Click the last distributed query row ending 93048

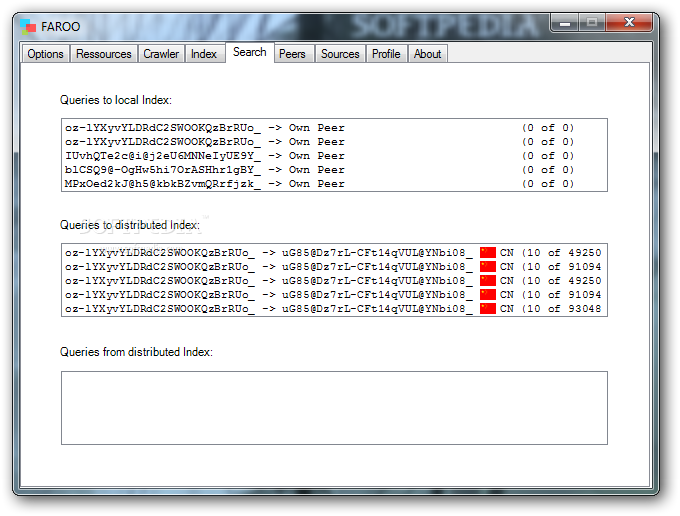pyautogui.click(x=334, y=309)
